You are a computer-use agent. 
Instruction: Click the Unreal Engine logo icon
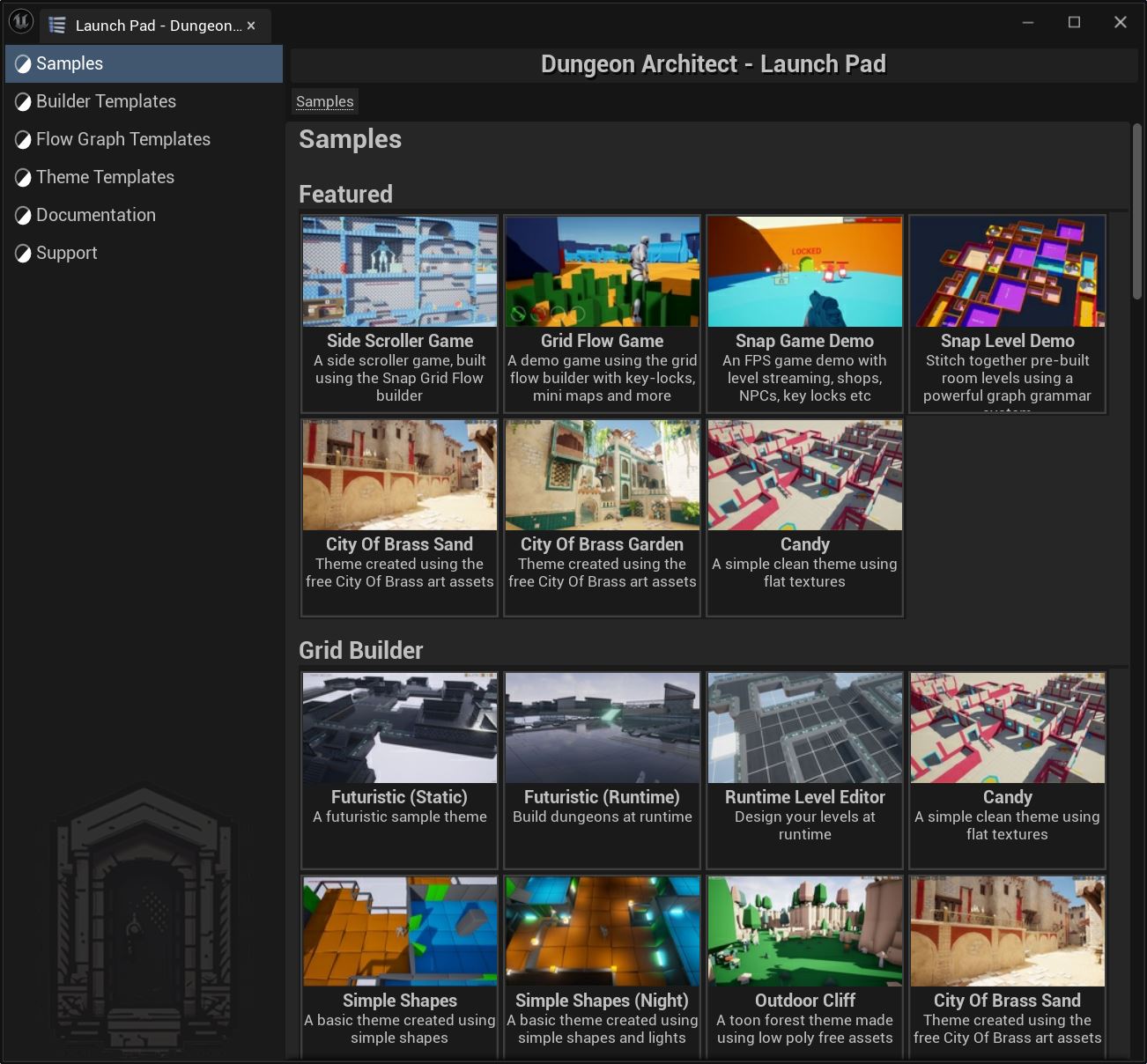coord(21,21)
